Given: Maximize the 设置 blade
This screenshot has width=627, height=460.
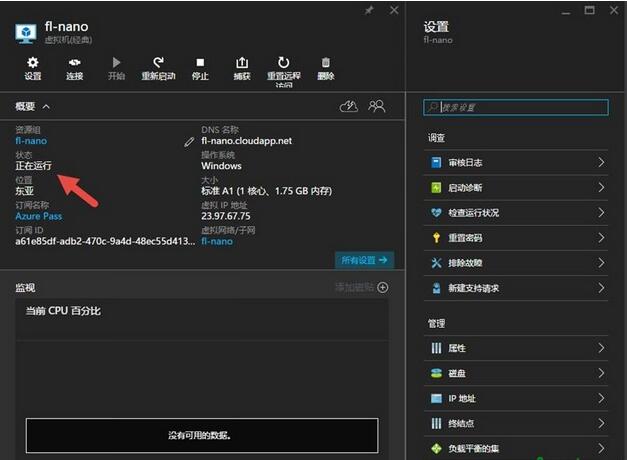Looking at the screenshot, I should 589,10.
